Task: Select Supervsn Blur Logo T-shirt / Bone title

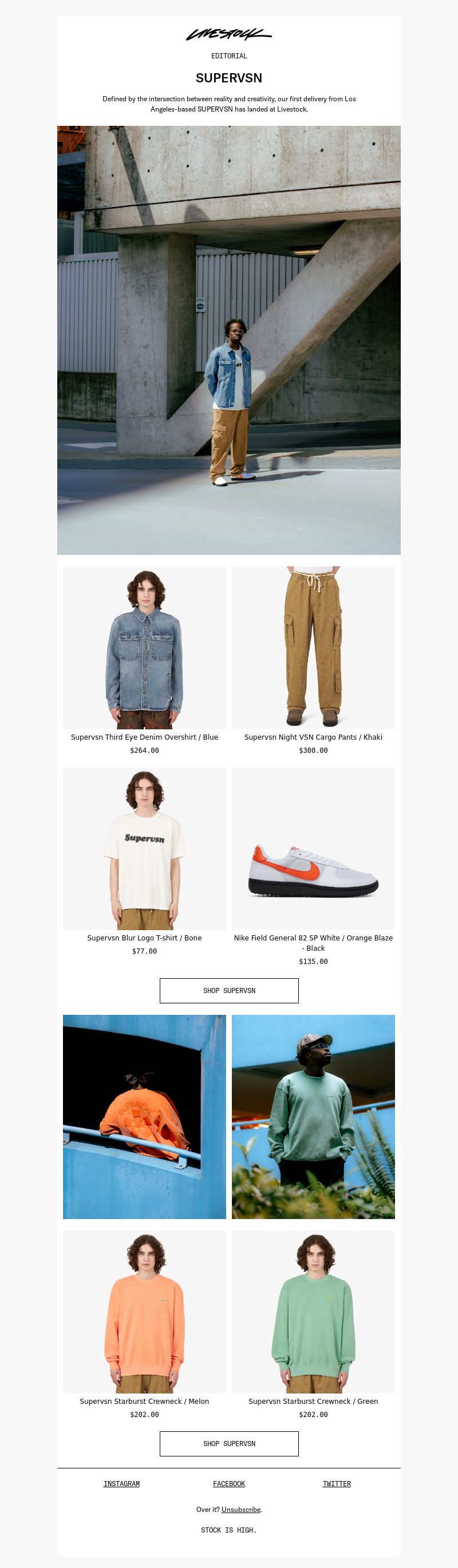Action: coord(144,938)
